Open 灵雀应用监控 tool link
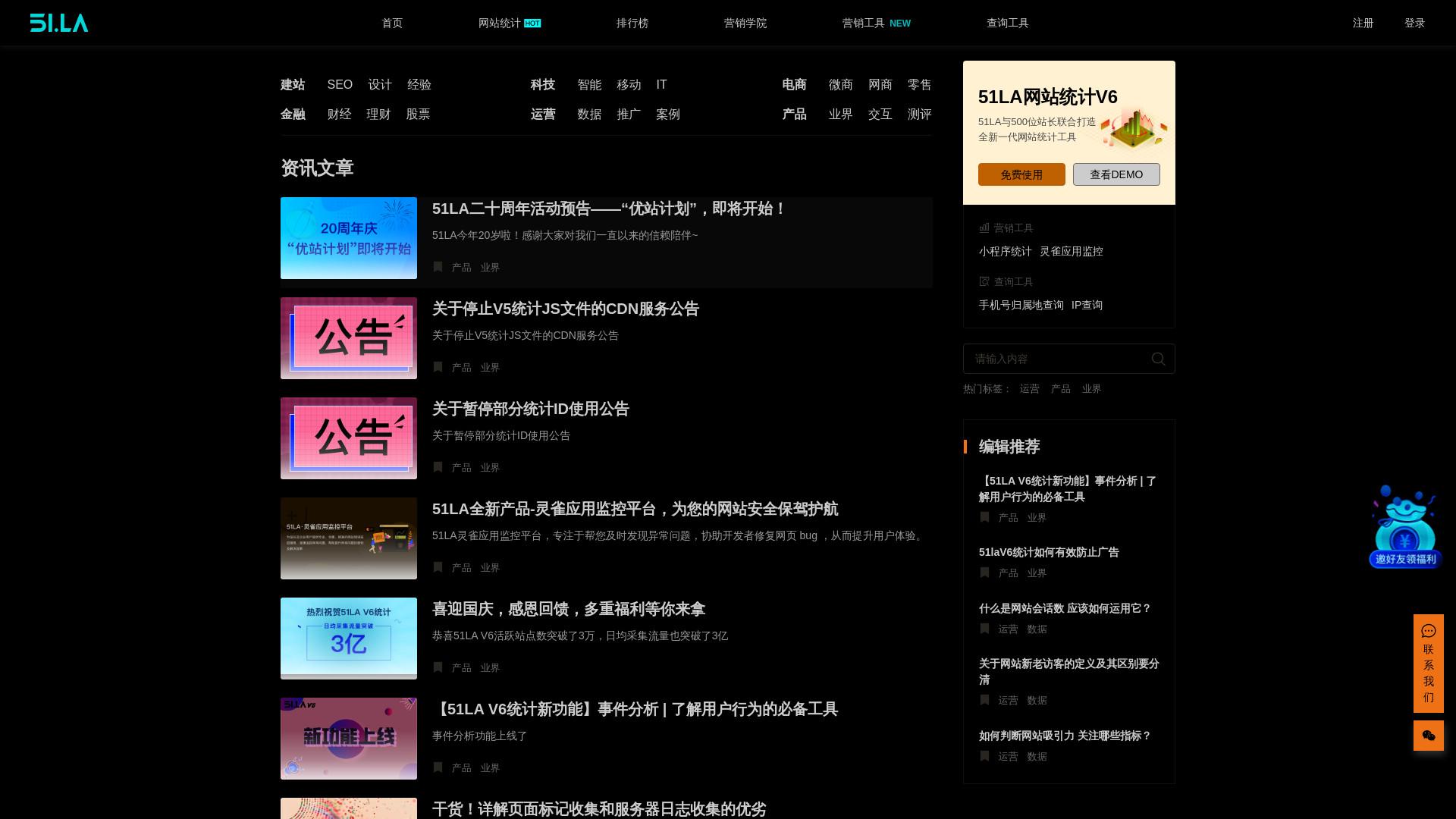 [1071, 251]
